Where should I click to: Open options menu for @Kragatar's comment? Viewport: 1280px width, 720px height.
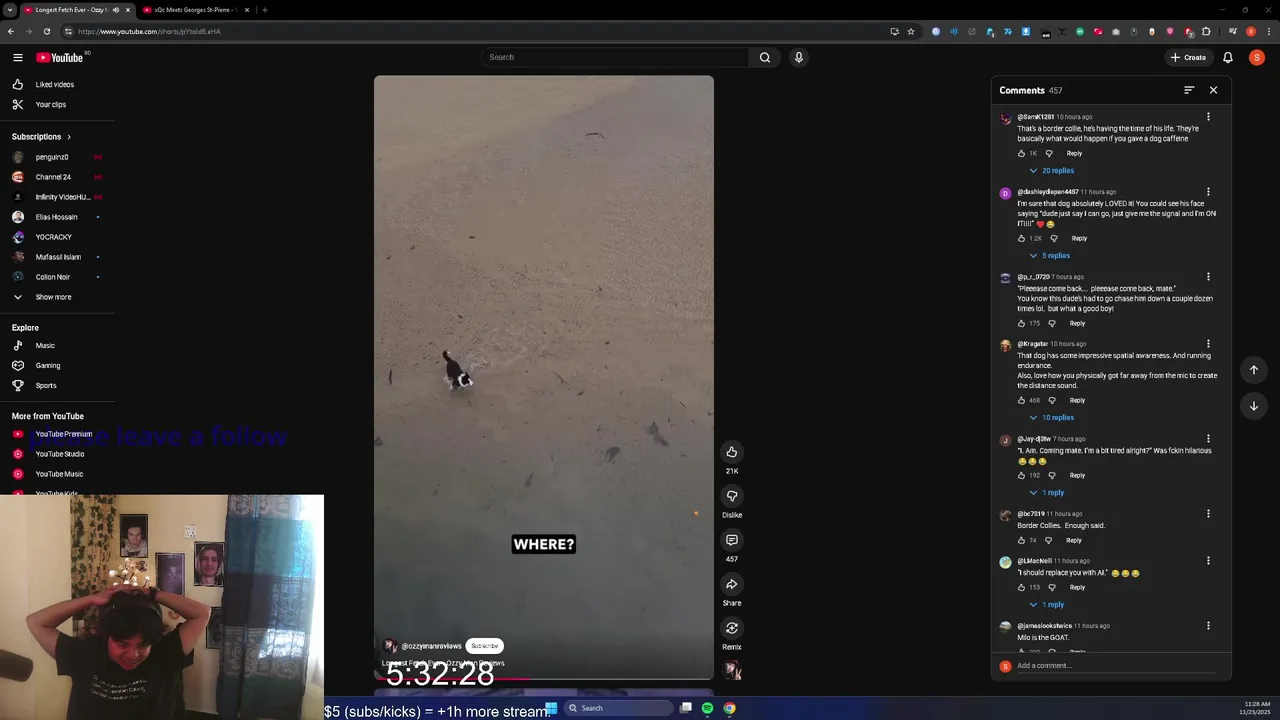1208,344
